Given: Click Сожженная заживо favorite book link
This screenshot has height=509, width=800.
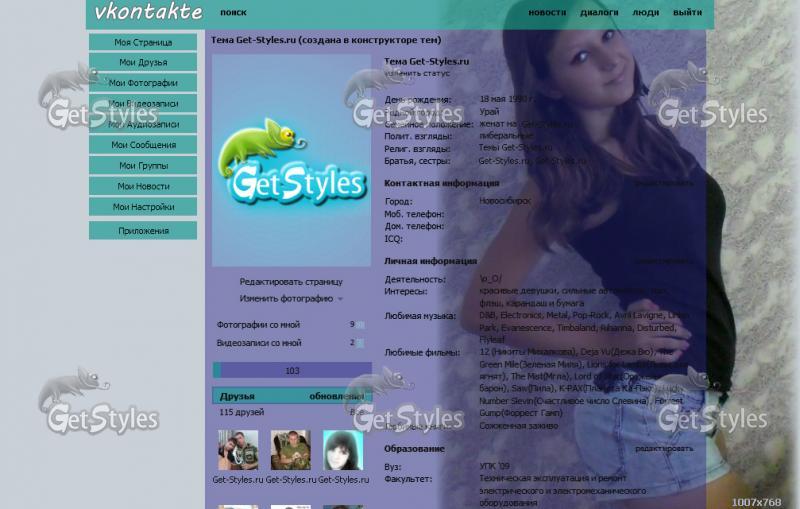Looking at the screenshot, I should click(x=518, y=425).
